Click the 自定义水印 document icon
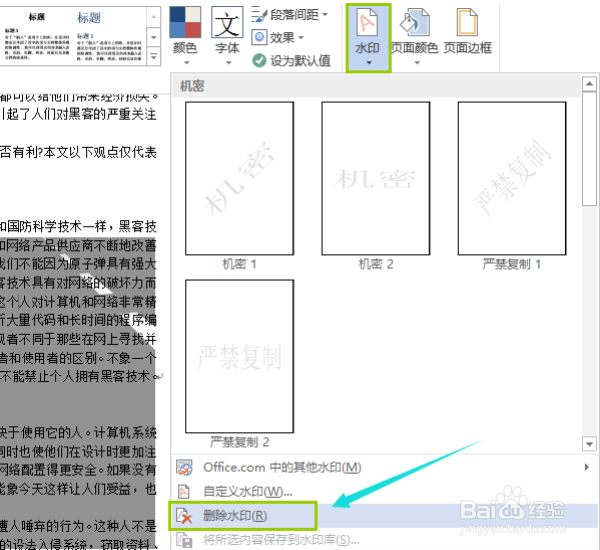Screen dimensions: 600x550 point(184,491)
